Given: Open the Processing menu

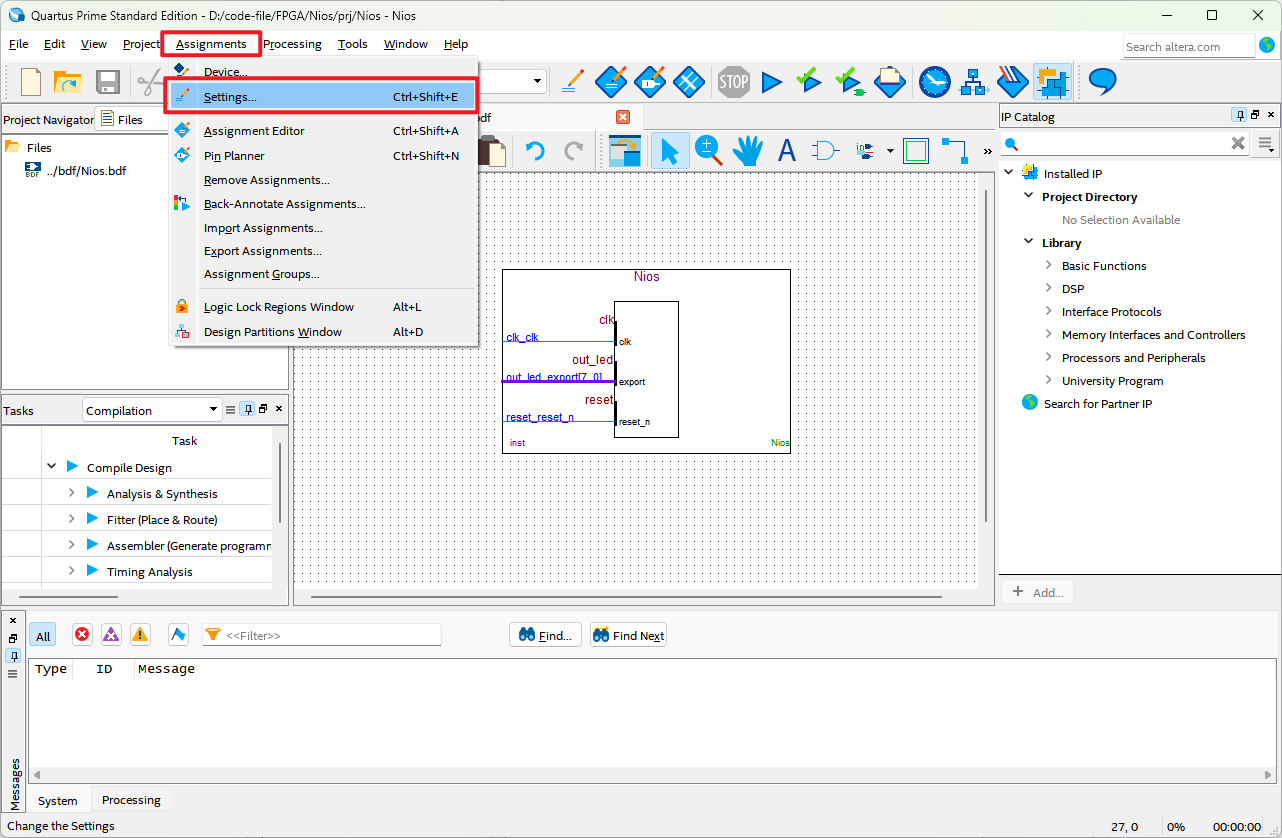Looking at the screenshot, I should pos(292,44).
